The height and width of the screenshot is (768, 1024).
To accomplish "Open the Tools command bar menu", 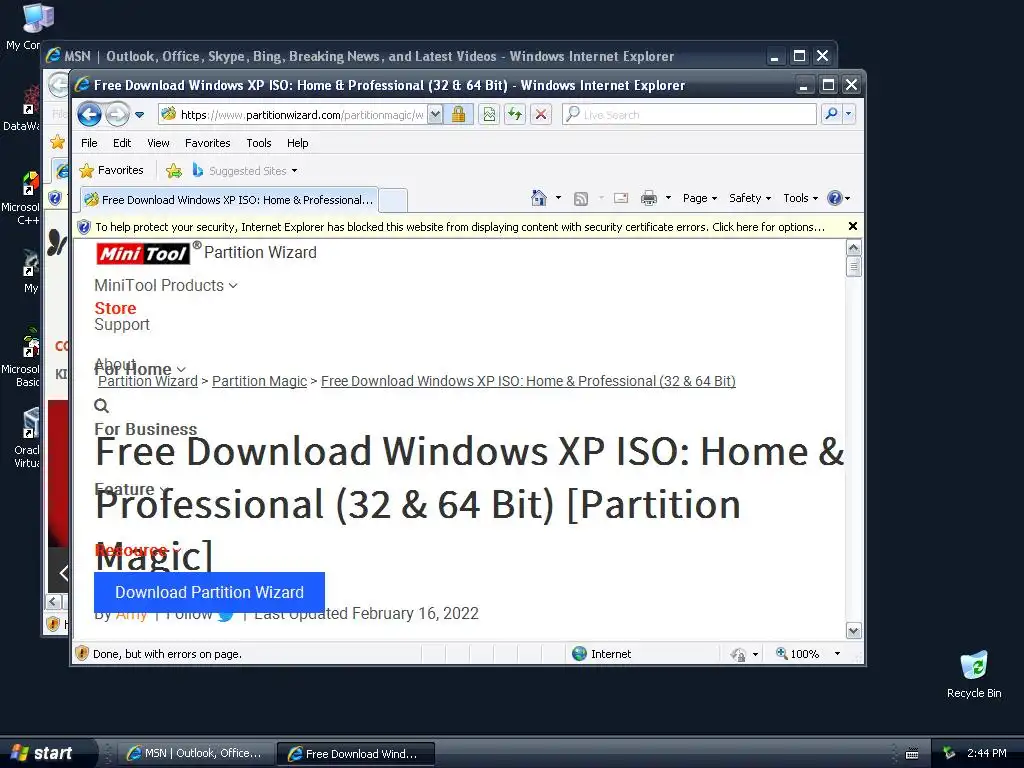I will point(801,198).
